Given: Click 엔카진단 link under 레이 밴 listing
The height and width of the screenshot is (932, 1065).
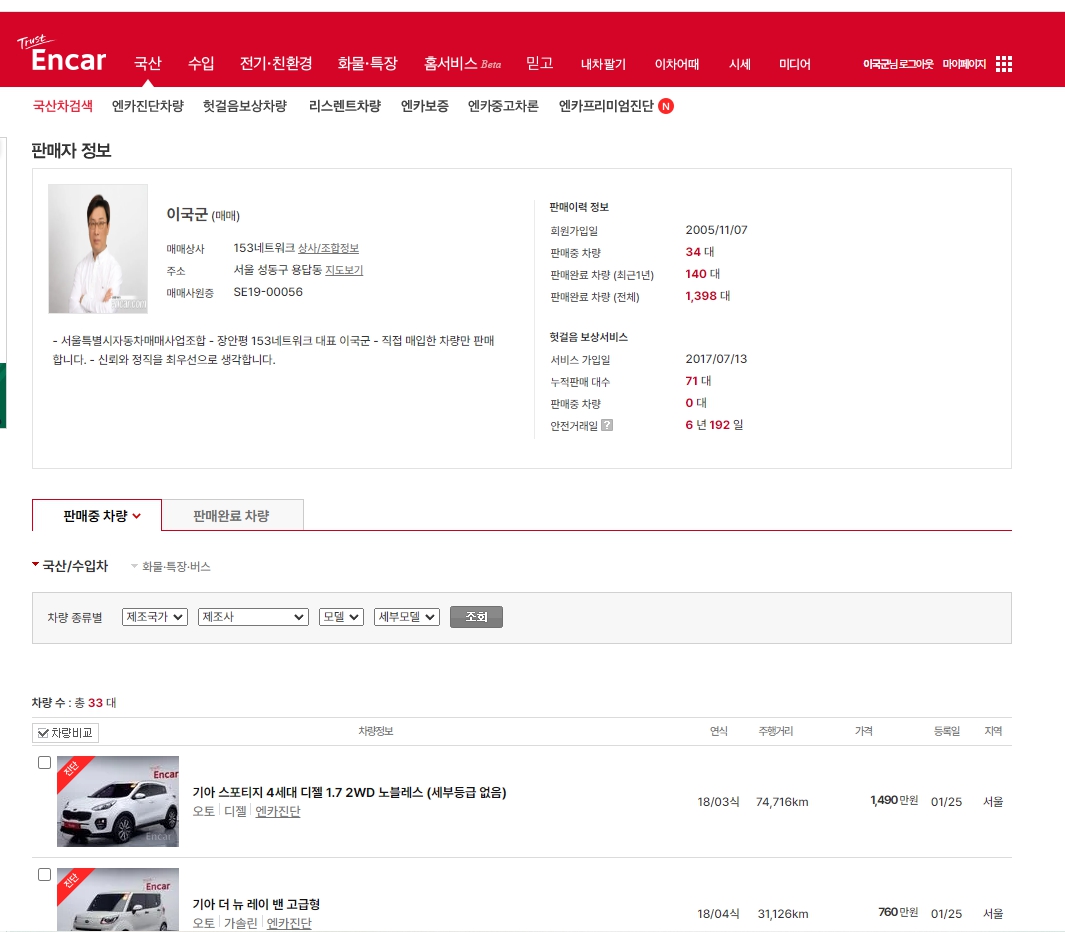Looking at the screenshot, I should click(x=289, y=923).
